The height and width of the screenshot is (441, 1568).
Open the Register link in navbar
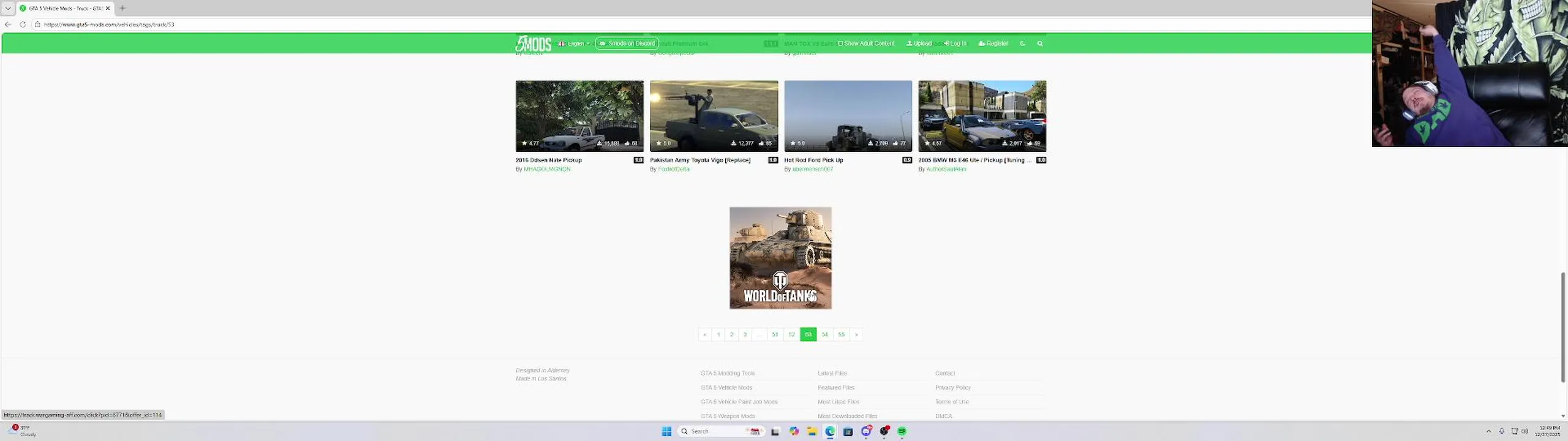(993, 43)
